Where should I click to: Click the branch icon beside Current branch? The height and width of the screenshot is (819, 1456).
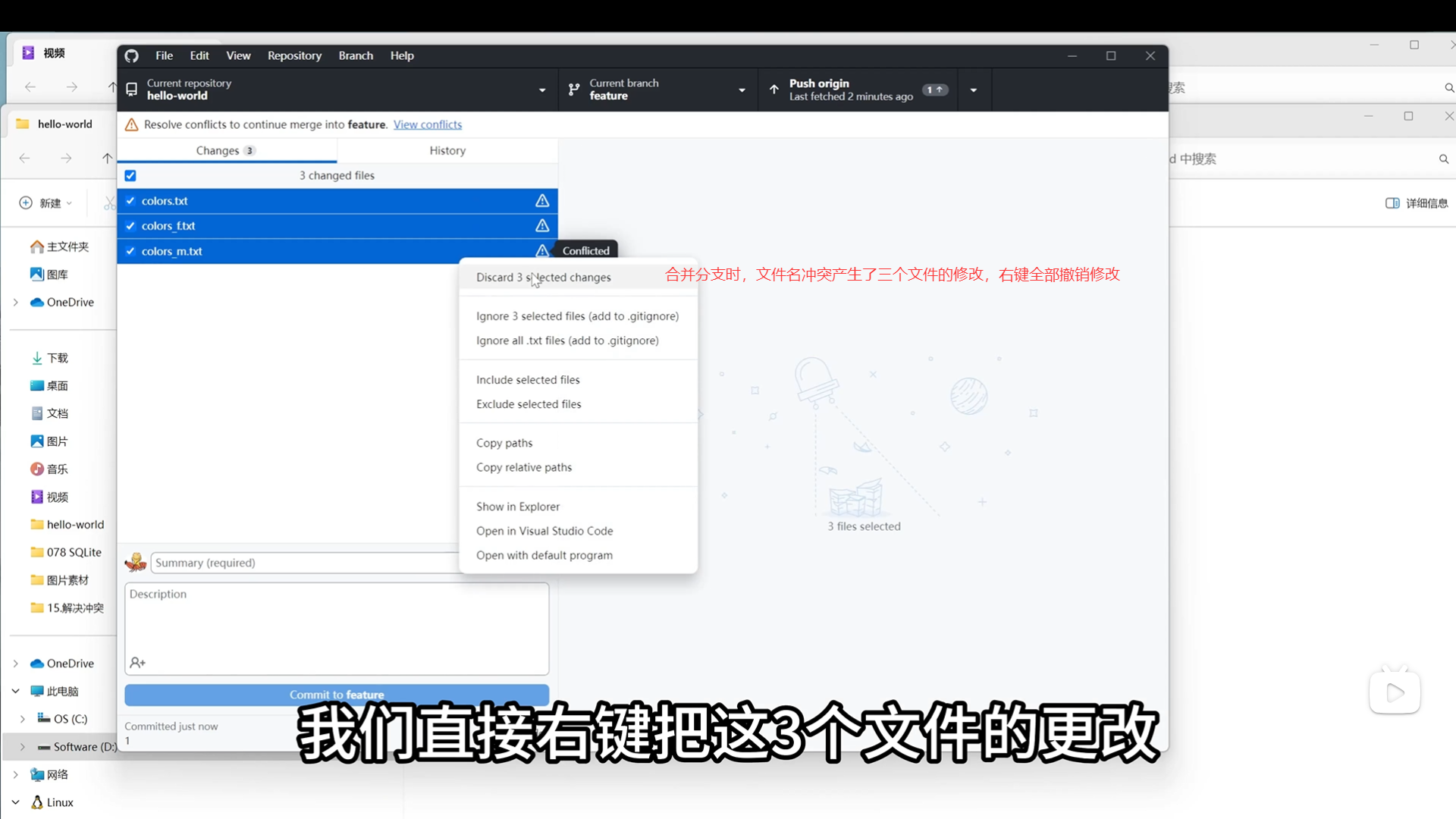[x=574, y=89]
